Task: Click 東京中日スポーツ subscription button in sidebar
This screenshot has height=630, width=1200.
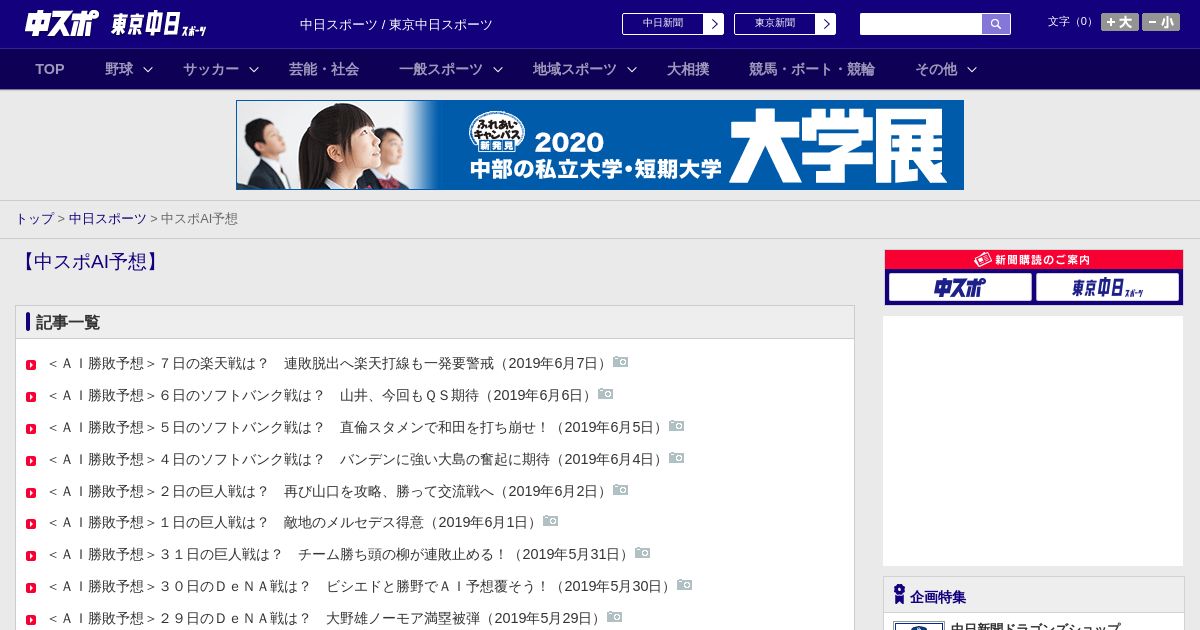Action: click(1108, 287)
